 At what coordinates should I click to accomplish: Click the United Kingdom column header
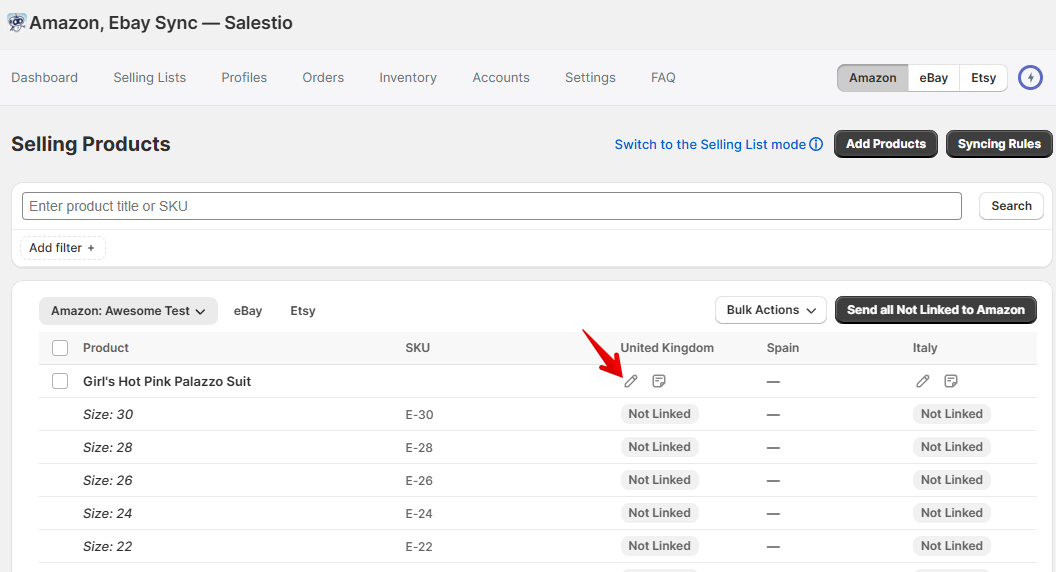[667, 348]
